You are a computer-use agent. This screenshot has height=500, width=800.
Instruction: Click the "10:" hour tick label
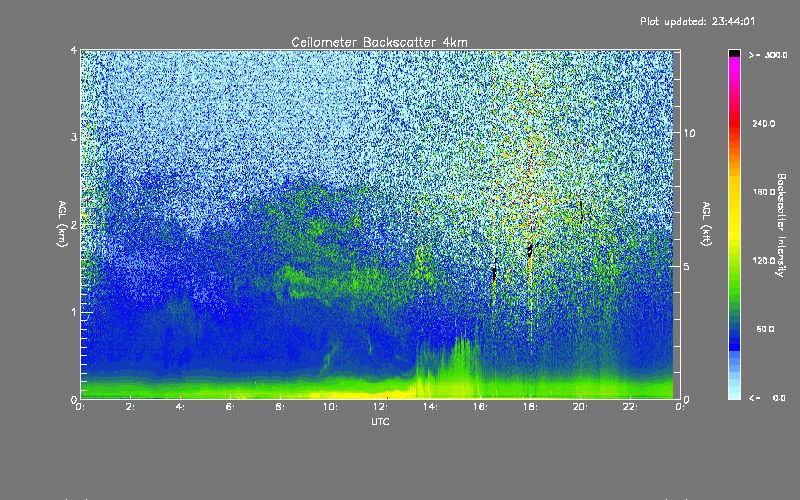coord(330,407)
